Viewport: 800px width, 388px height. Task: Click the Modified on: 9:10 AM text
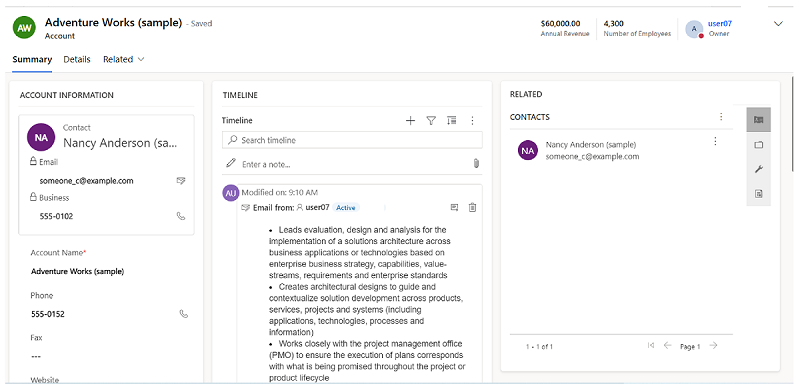[280, 192]
